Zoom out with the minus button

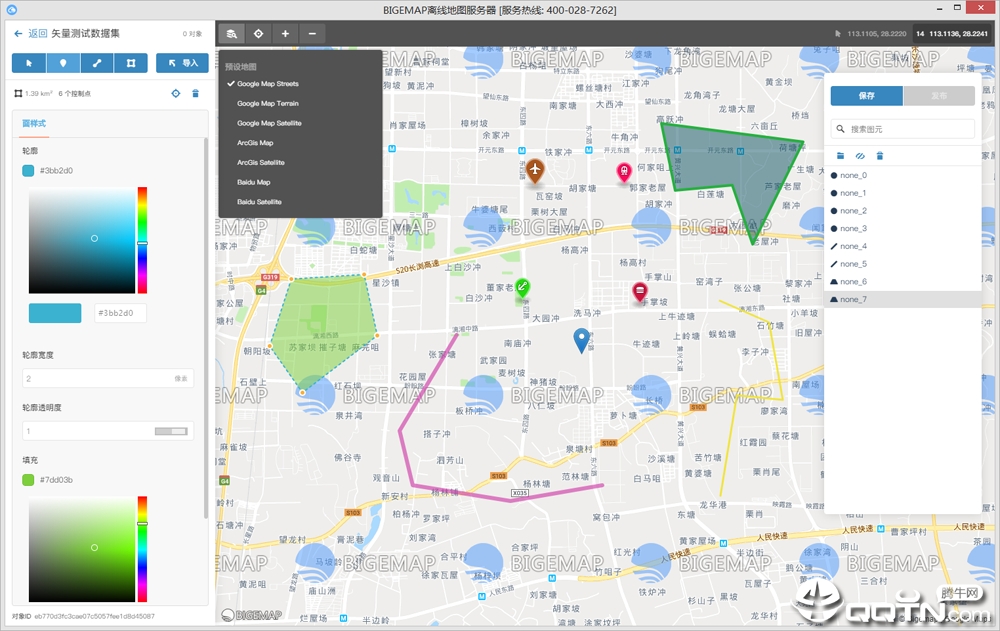312,33
